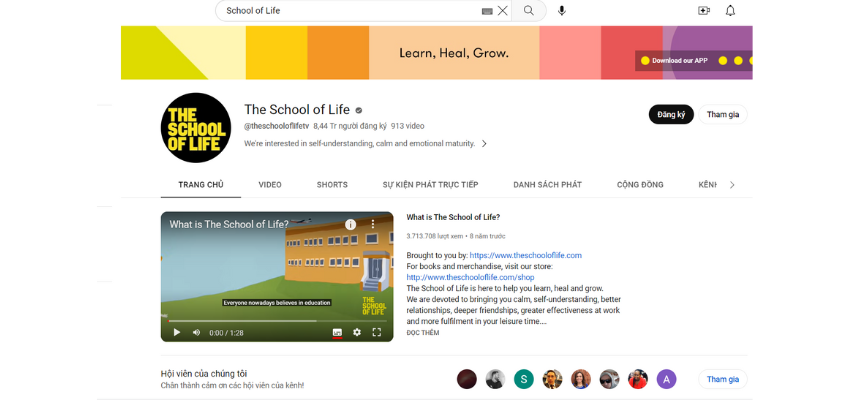This screenshot has height=400, width=850.
Task: Click the @theschooloflifetv handle text
Action: pos(276,126)
